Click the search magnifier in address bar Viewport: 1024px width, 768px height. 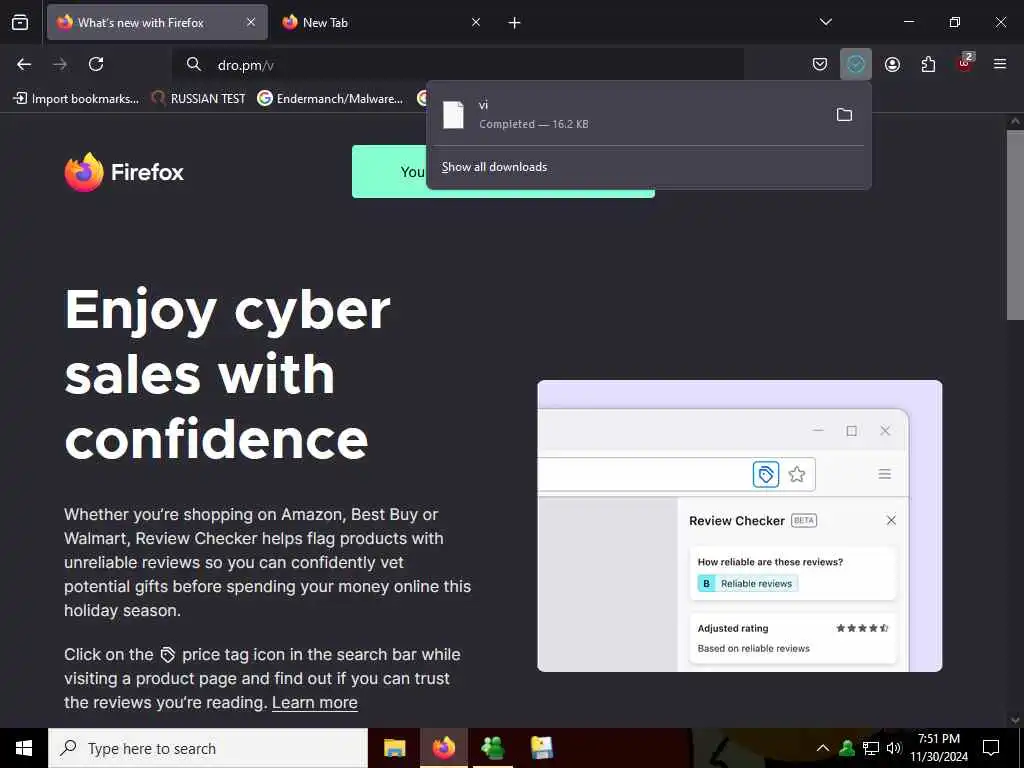coord(193,64)
